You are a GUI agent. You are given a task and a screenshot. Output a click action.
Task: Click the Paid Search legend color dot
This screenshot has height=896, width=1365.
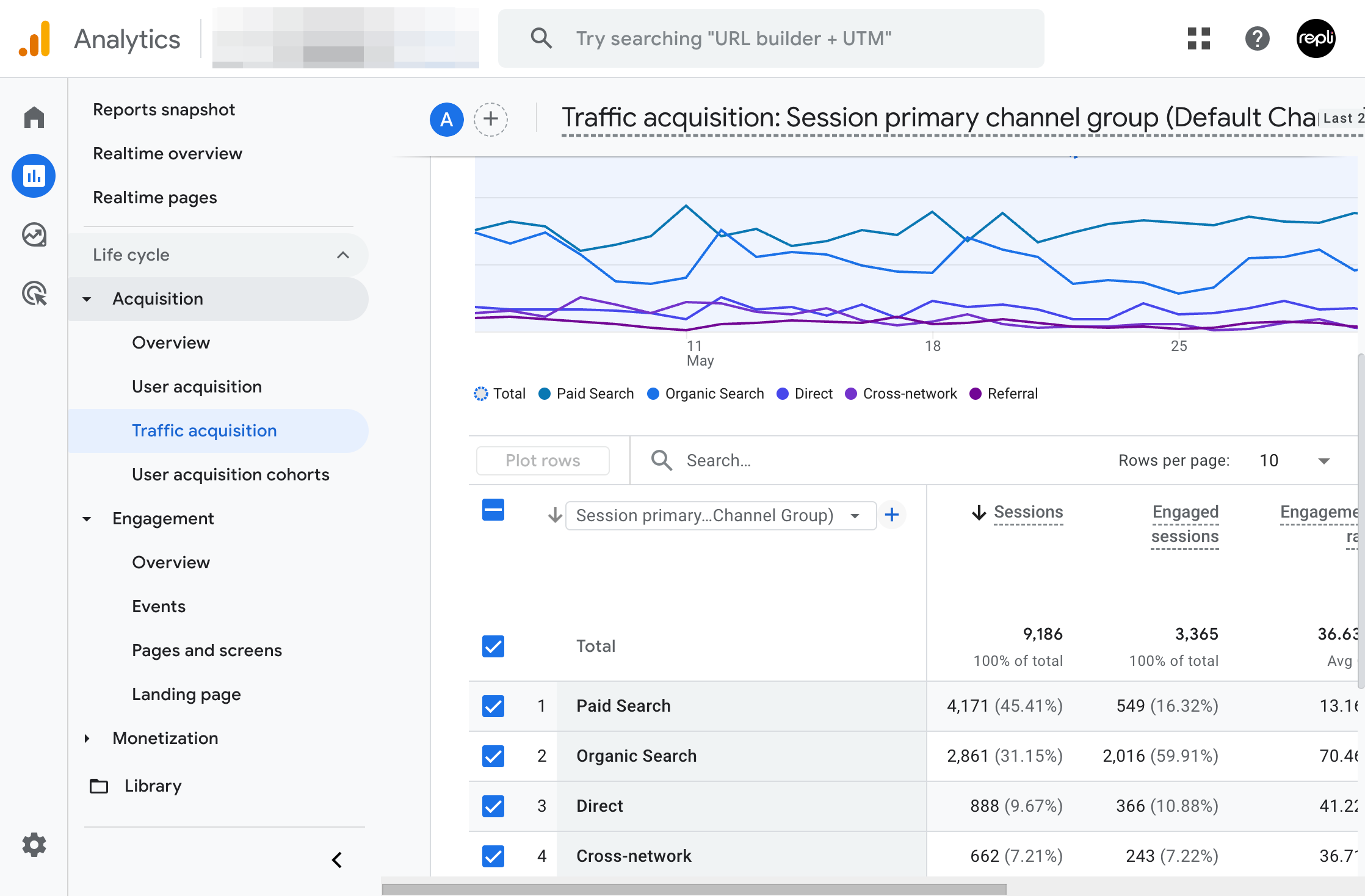coord(545,394)
